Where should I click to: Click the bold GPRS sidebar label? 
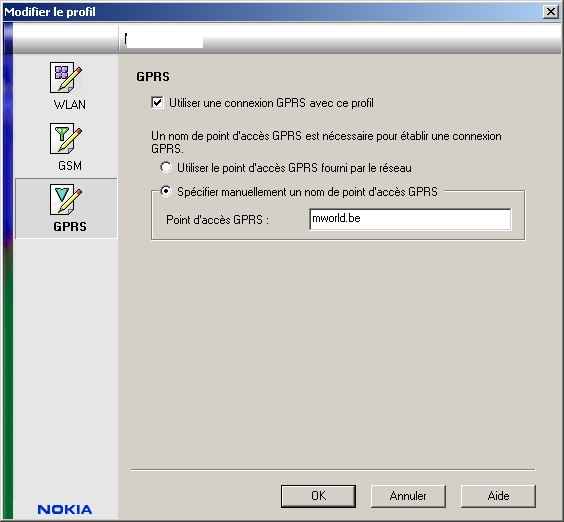tap(70, 227)
